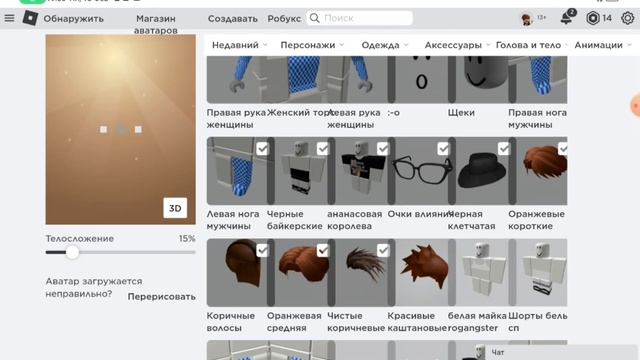640x360 pixels.
Task: Uncheck Очки влияния glasses
Action: pyautogui.click(x=443, y=149)
